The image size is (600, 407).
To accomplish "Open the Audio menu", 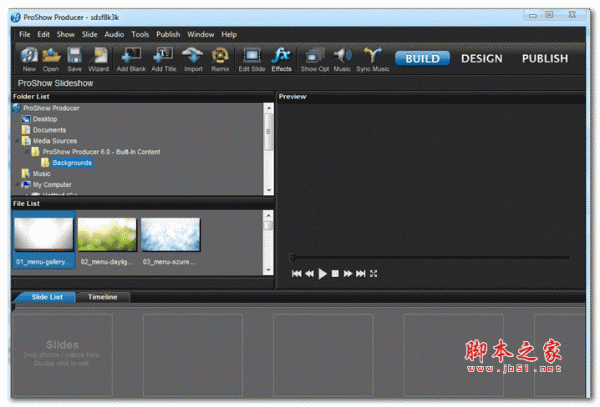I will [x=114, y=34].
